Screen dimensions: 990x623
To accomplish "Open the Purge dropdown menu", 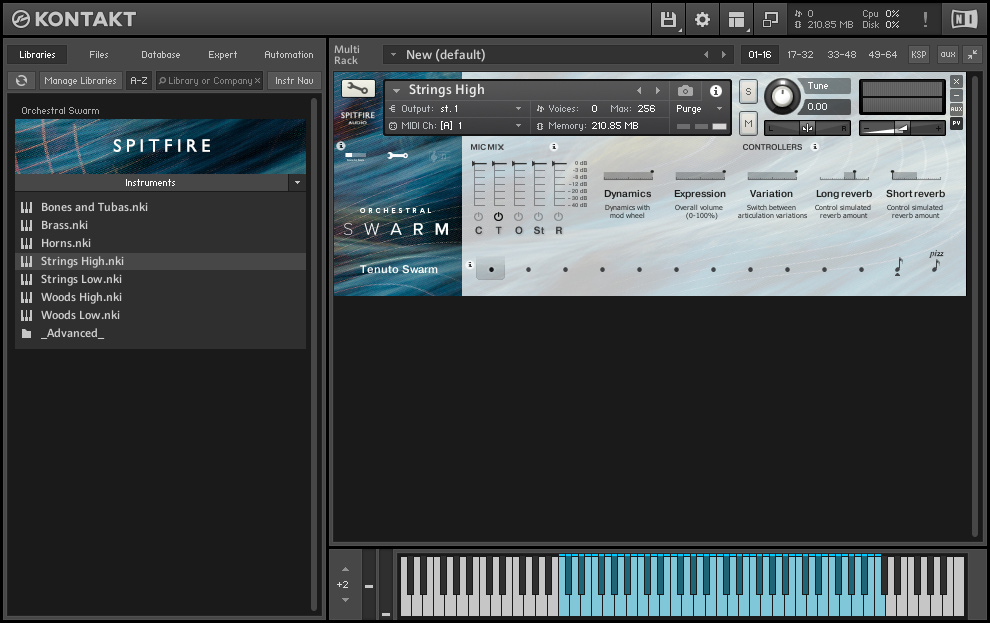I will tap(699, 108).
